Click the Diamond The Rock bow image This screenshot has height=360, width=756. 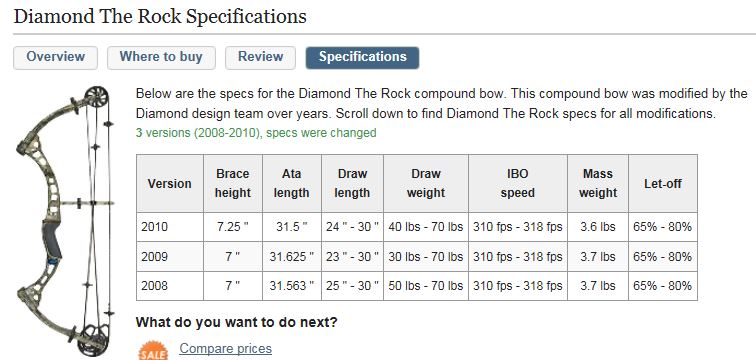[65, 222]
